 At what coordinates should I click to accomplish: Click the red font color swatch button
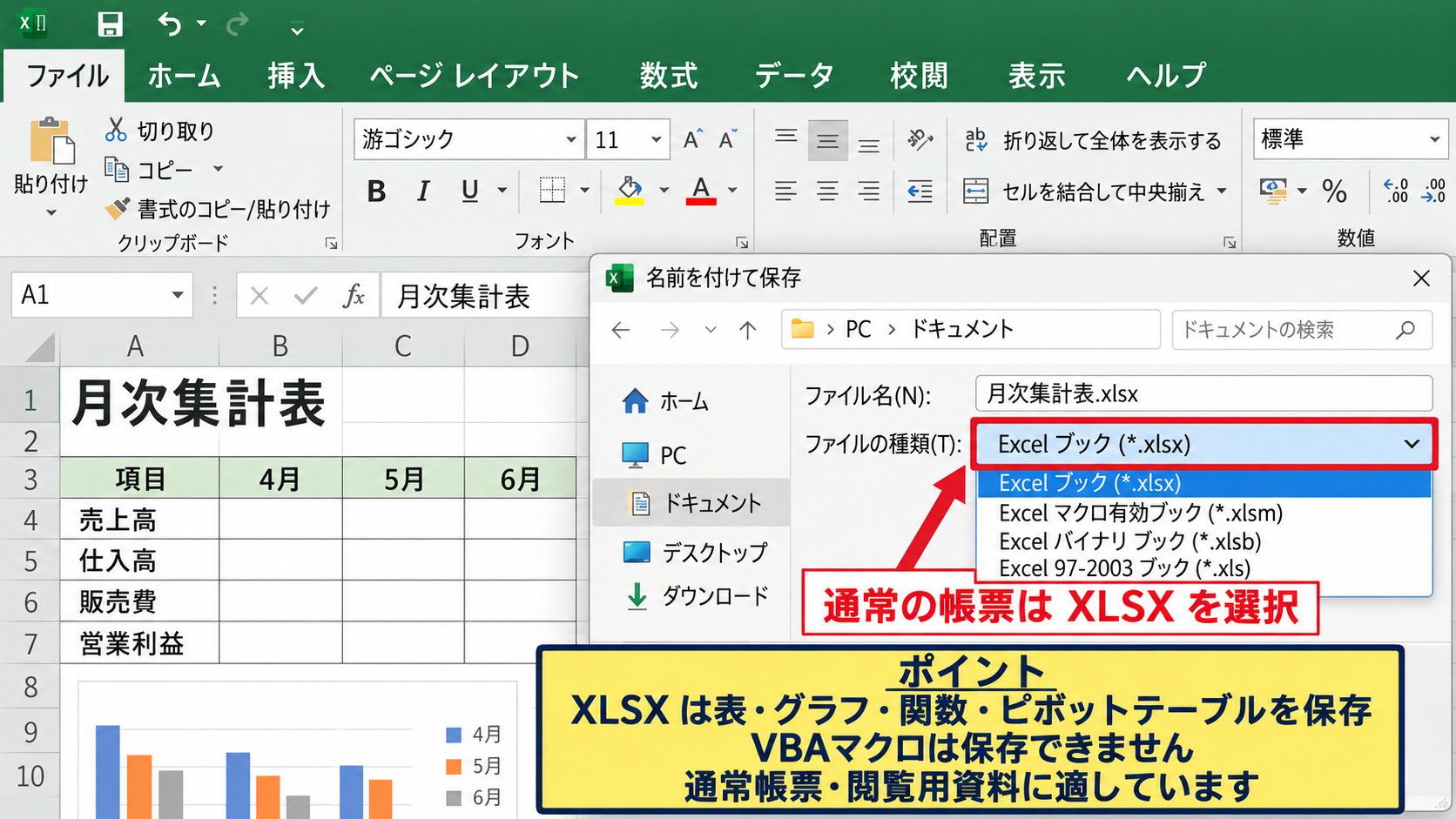tap(701, 191)
